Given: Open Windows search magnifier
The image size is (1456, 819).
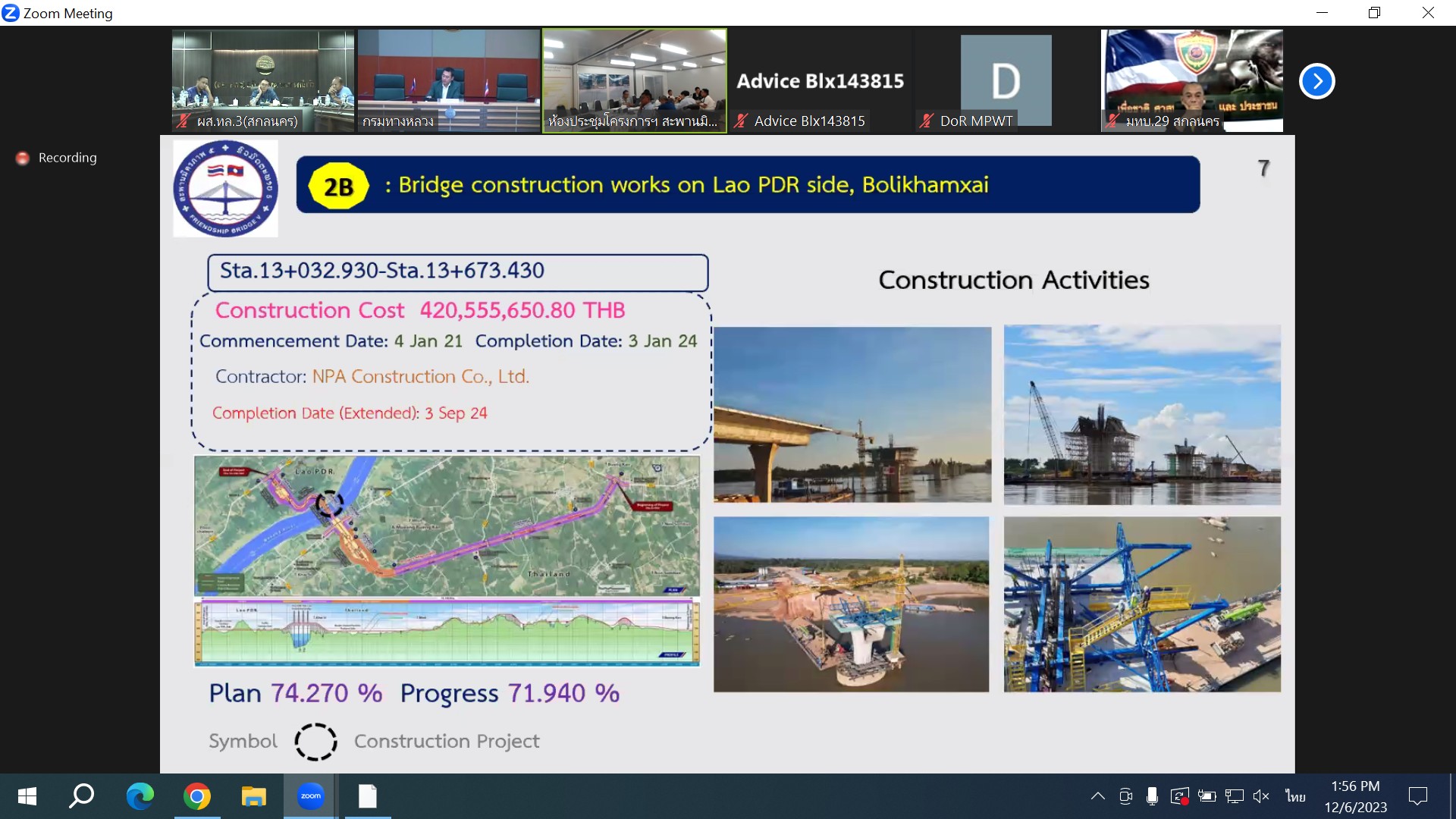Looking at the screenshot, I should click(x=82, y=796).
